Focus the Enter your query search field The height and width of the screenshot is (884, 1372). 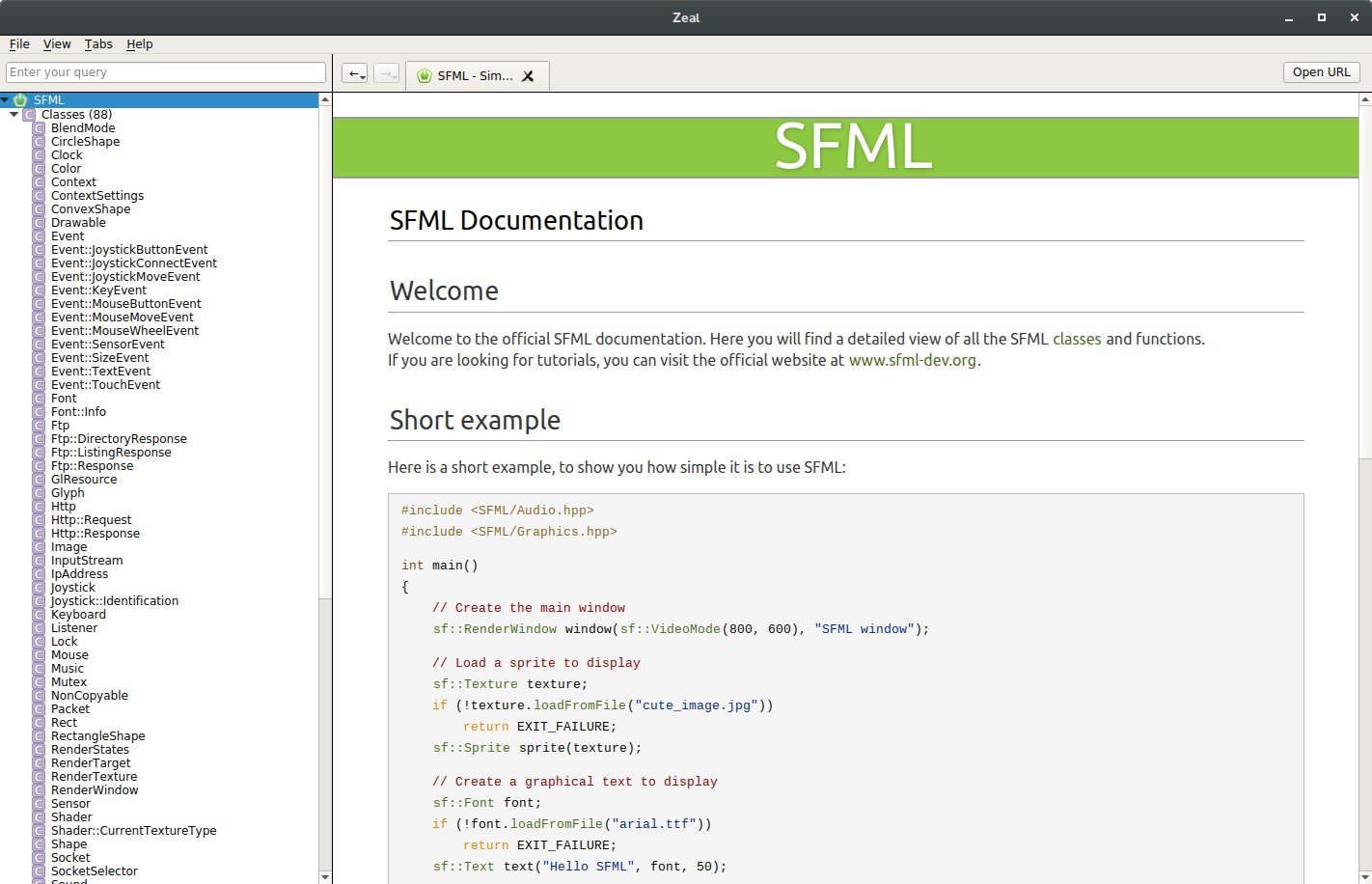click(166, 72)
